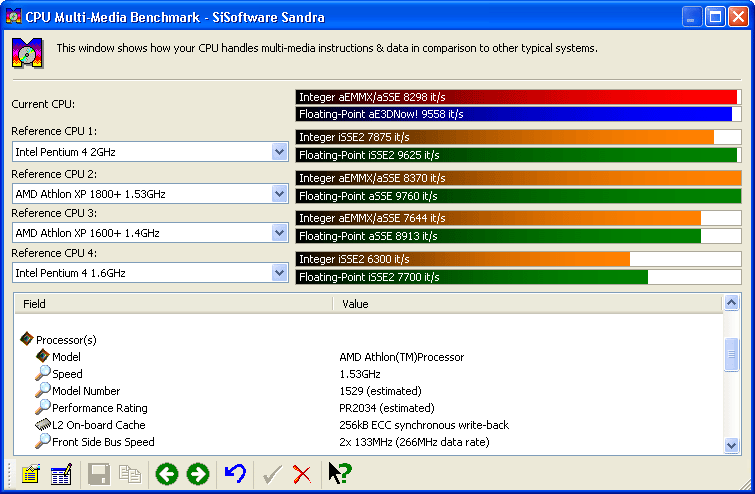Click the Processor(s) chip icon
755x494 pixels.
pyautogui.click(x=26, y=338)
